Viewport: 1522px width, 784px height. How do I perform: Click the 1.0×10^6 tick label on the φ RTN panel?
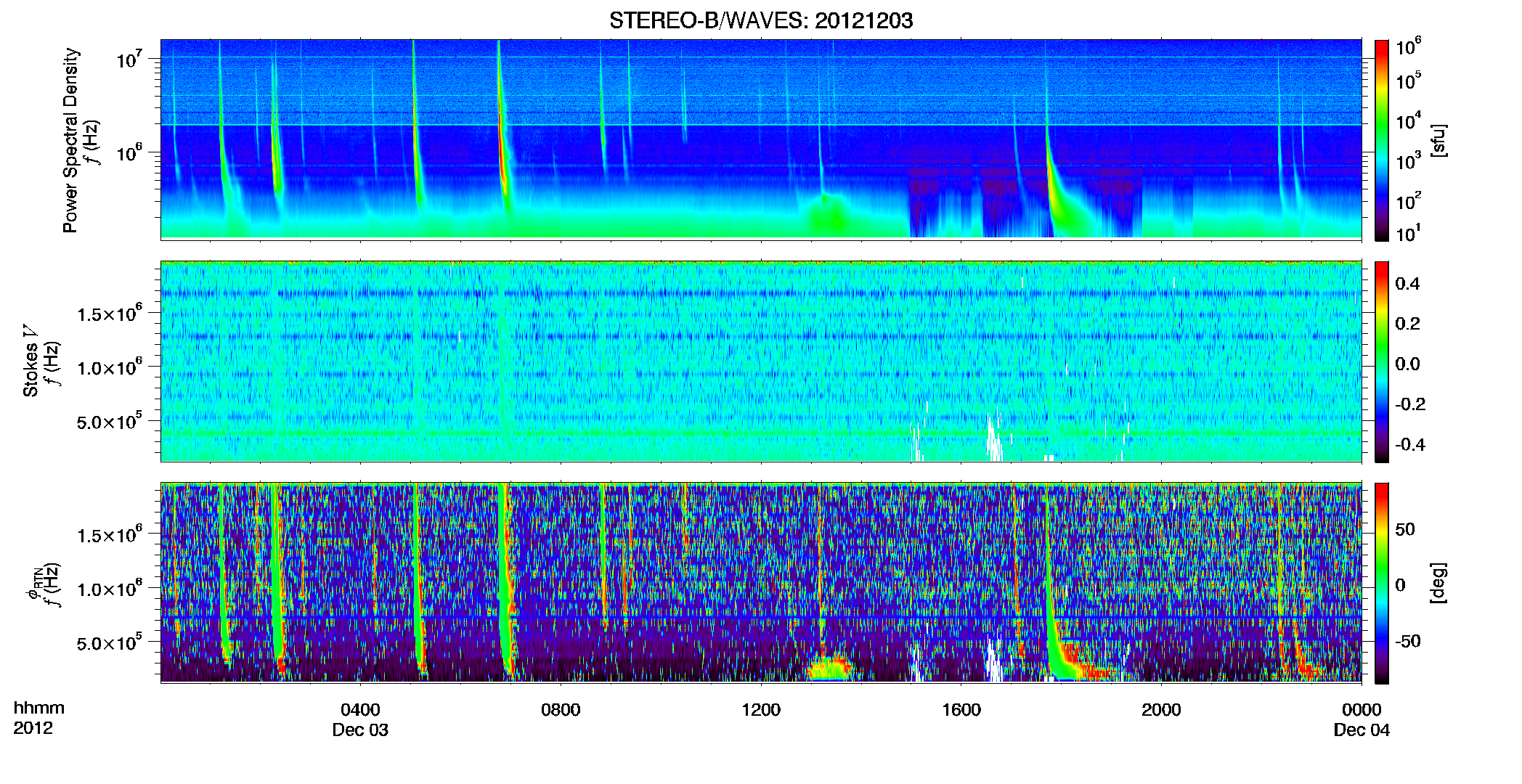point(109,589)
